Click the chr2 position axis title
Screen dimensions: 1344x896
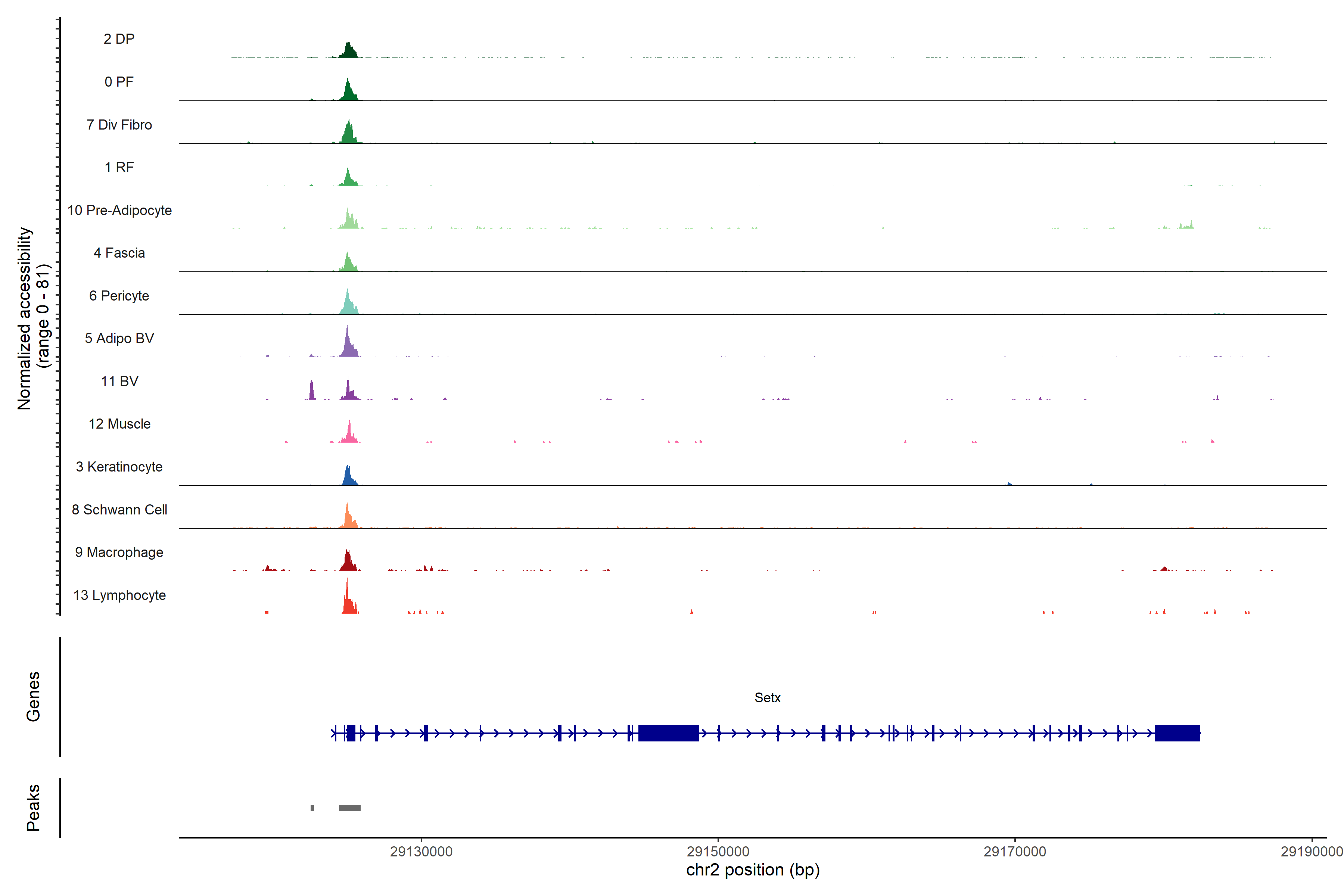(x=753, y=870)
